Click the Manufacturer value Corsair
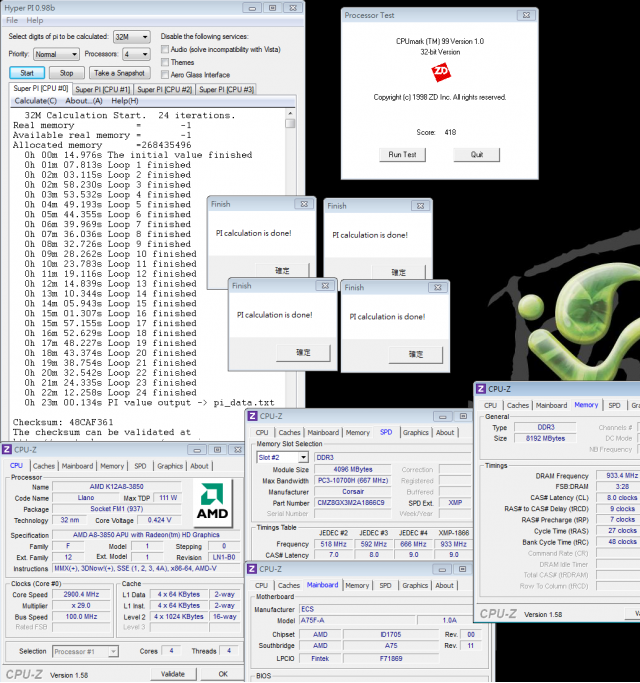The height and width of the screenshot is (683, 640). (352, 491)
